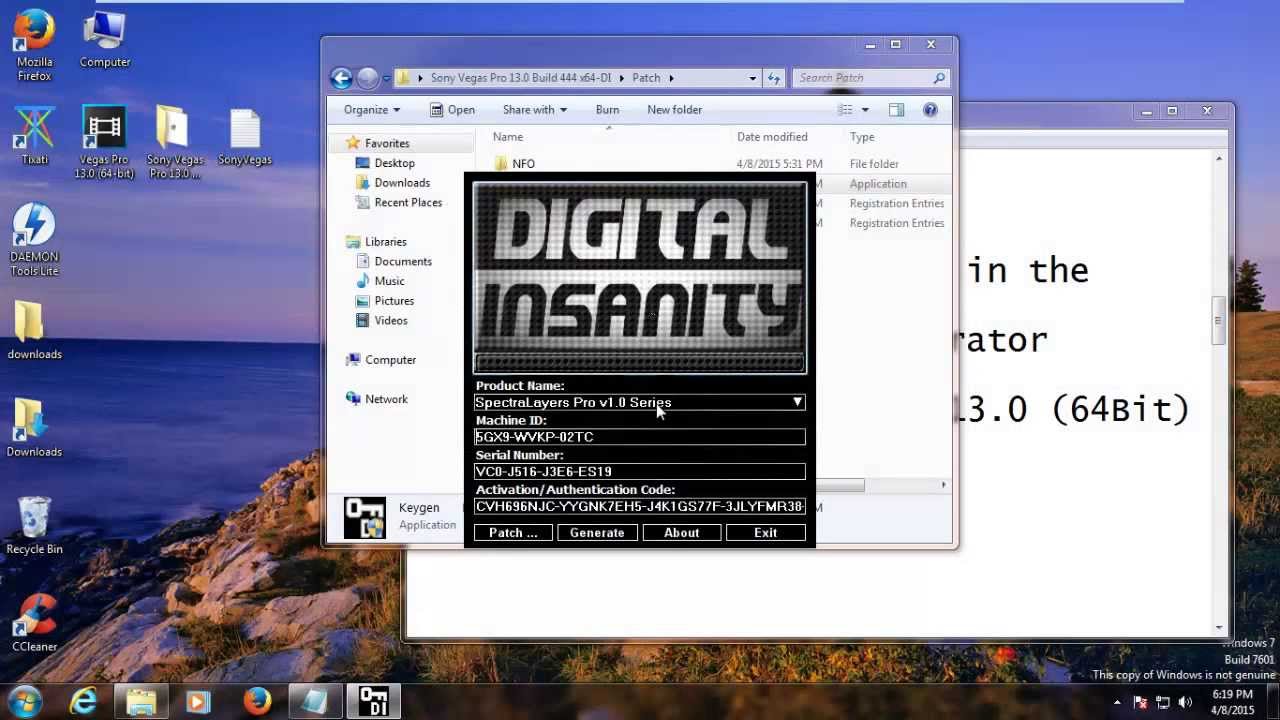The height and width of the screenshot is (720, 1280).
Task: Expand the address bar history dropdown
Action: [x=752, y=78]
